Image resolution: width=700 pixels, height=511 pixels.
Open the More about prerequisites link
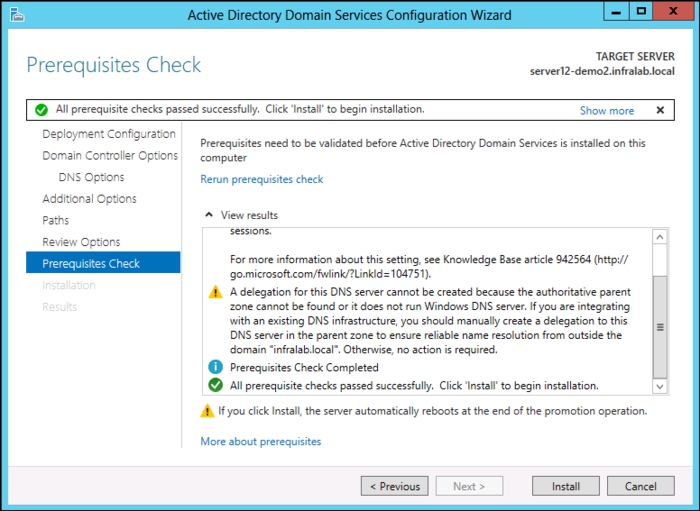260,441
